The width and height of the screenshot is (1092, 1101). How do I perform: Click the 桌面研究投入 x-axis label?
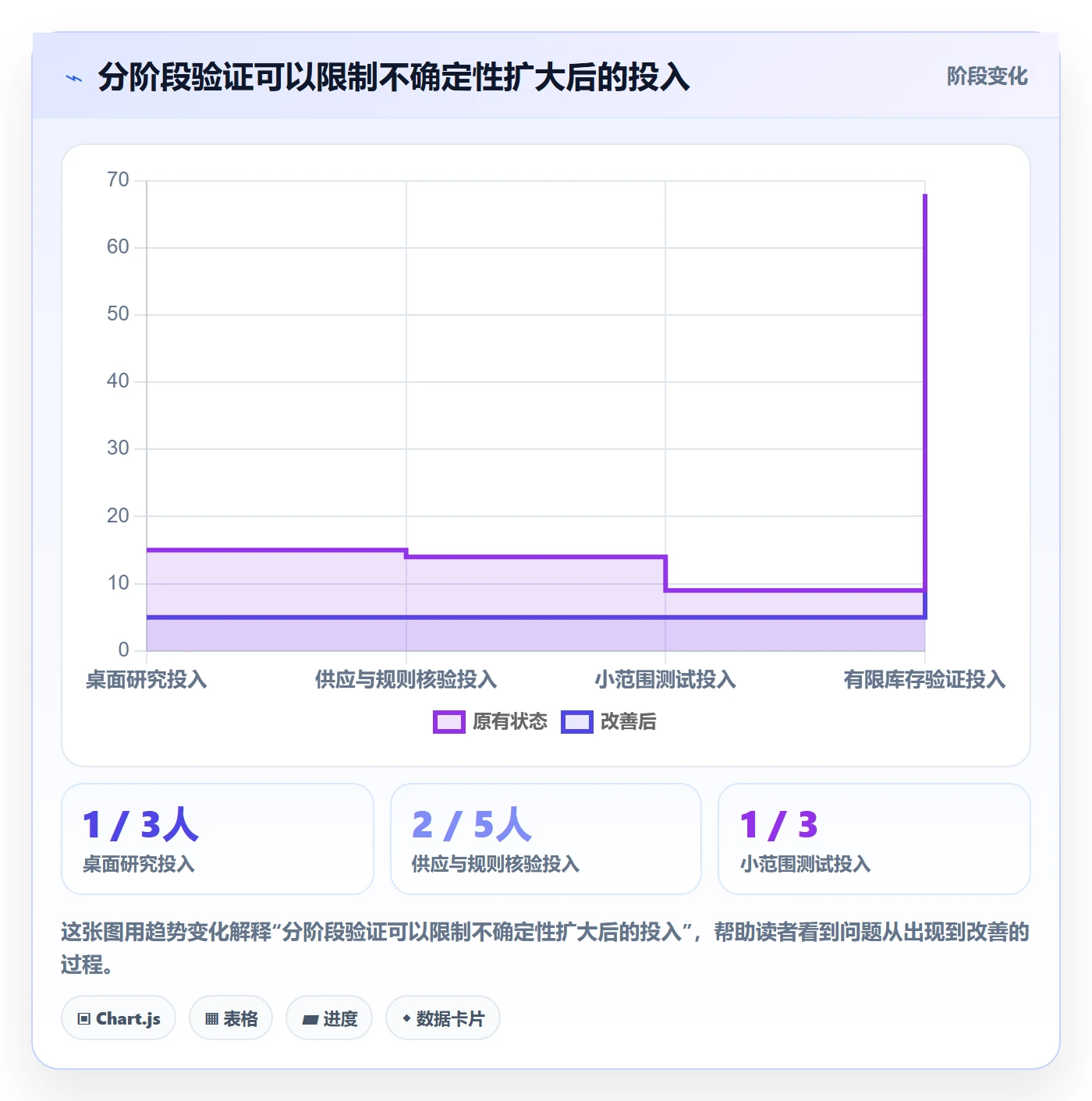(x=147, y=680)
